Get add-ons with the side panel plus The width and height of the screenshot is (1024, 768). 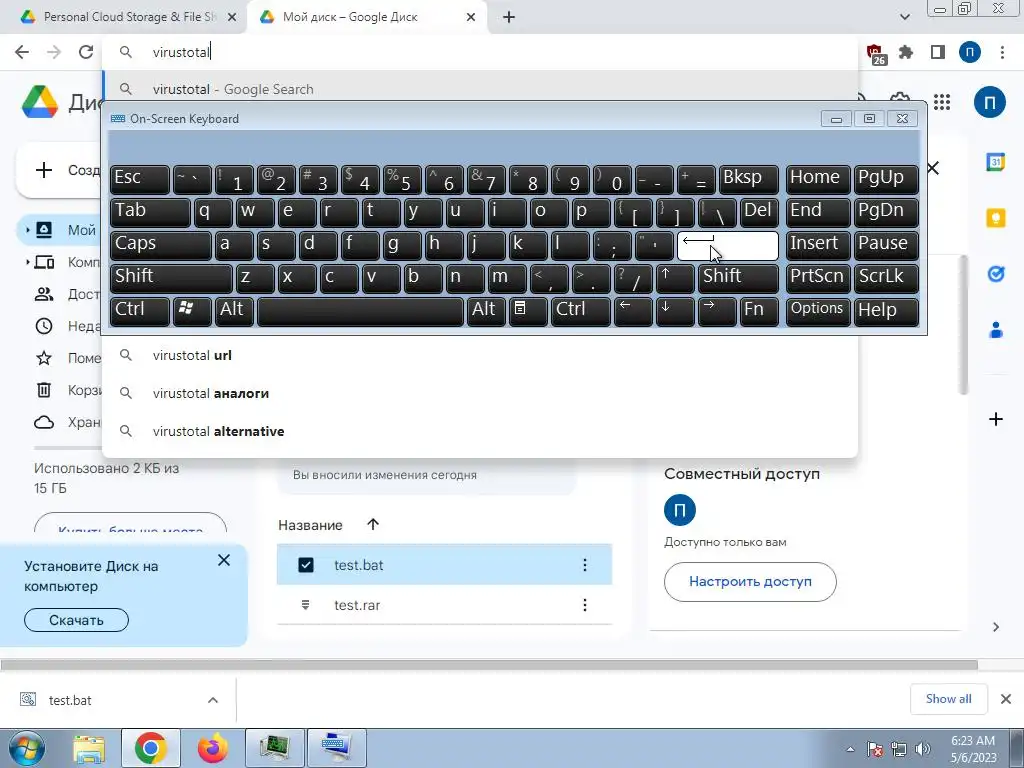[995, 419]
